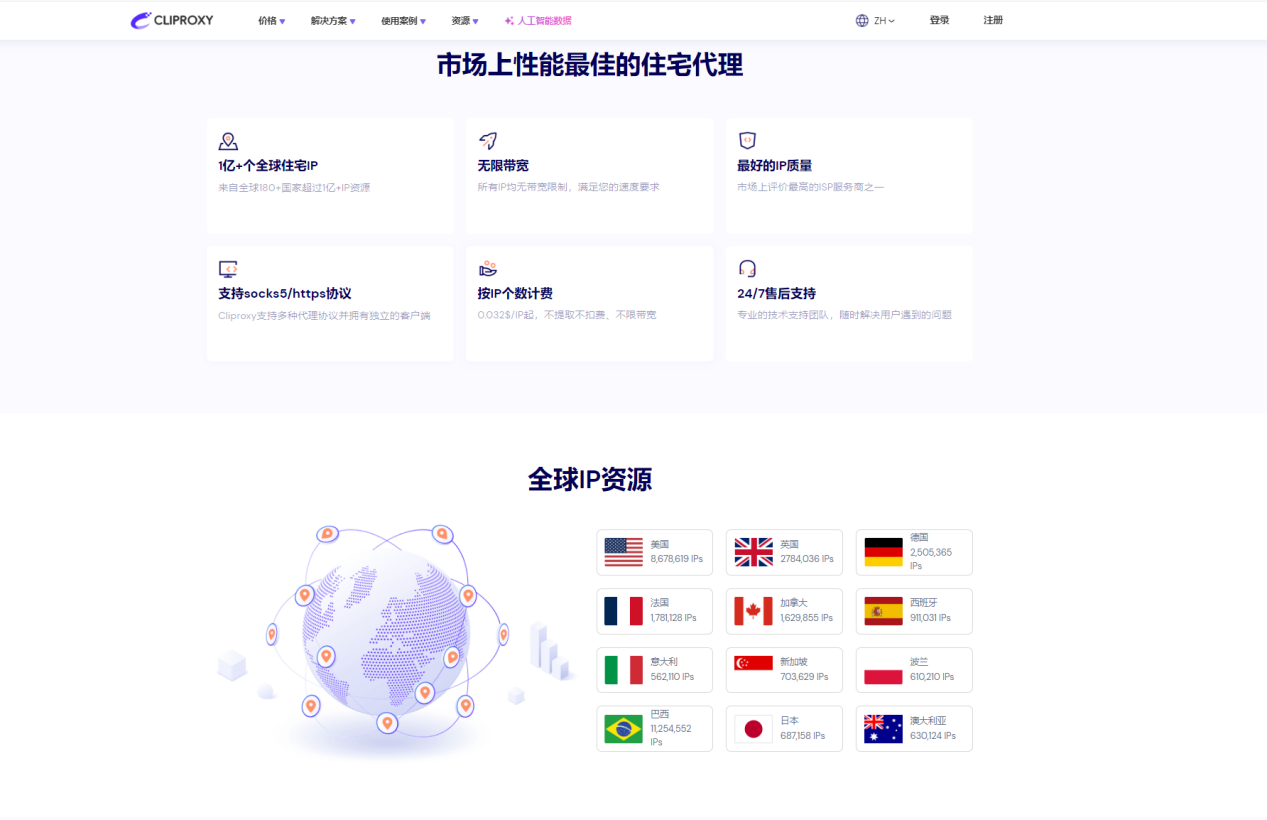Open the 使用案例 dropdown
Screen dimensions: 1267x820
(x=403, y=21)
